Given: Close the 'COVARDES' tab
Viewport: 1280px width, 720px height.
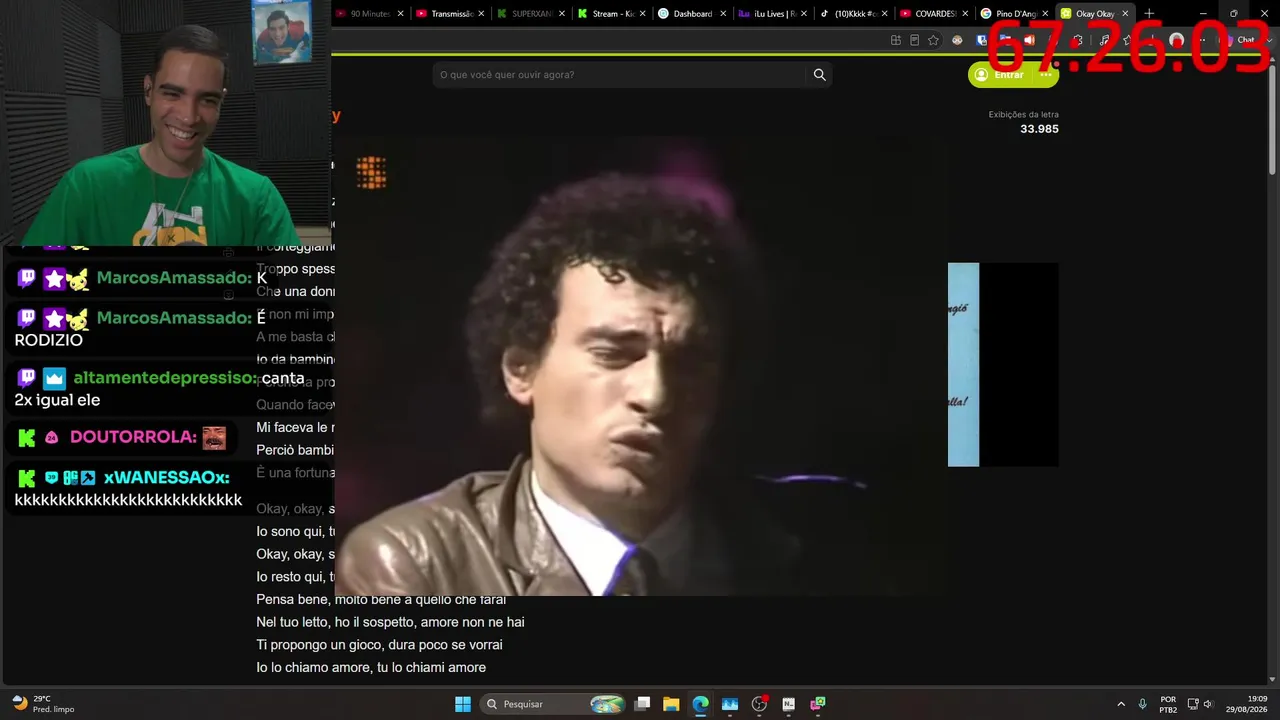Looking at the screenshot, I should pyautogui.click(x=965, y=14).
